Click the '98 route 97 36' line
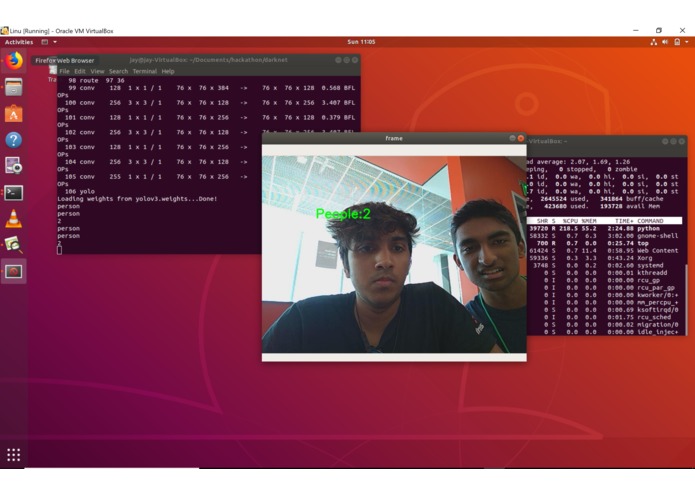Image resolution: width=695 pixels, height=494 pixels. coord(96,81)
